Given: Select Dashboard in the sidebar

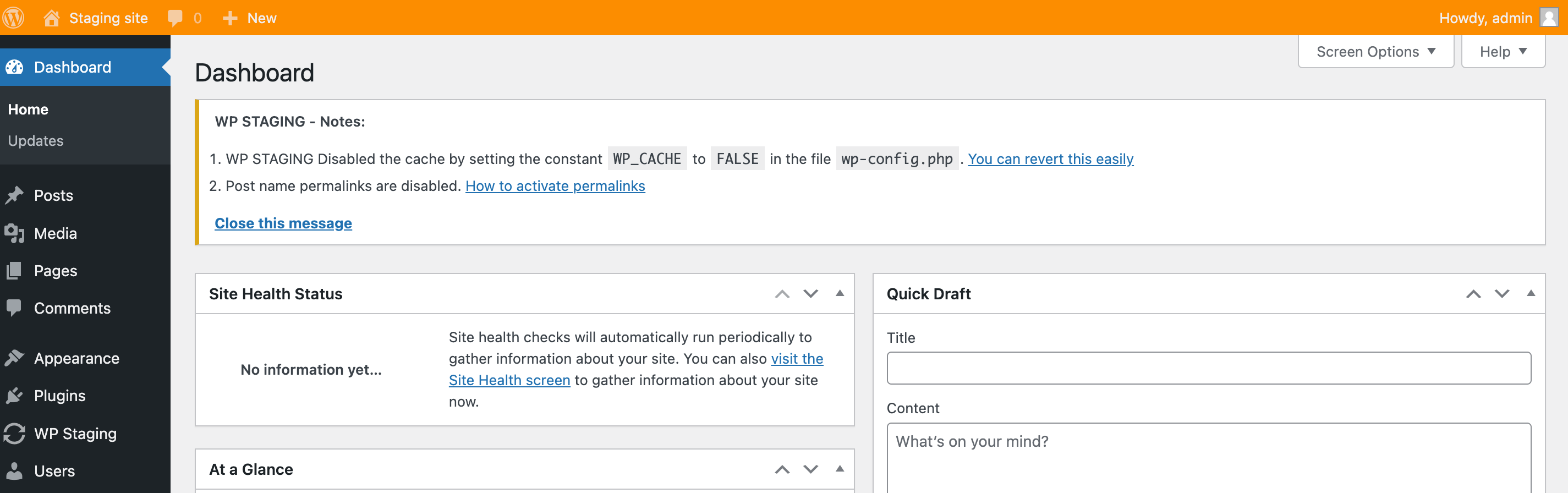Looking at the screenshot, I should tap(85, 67).
